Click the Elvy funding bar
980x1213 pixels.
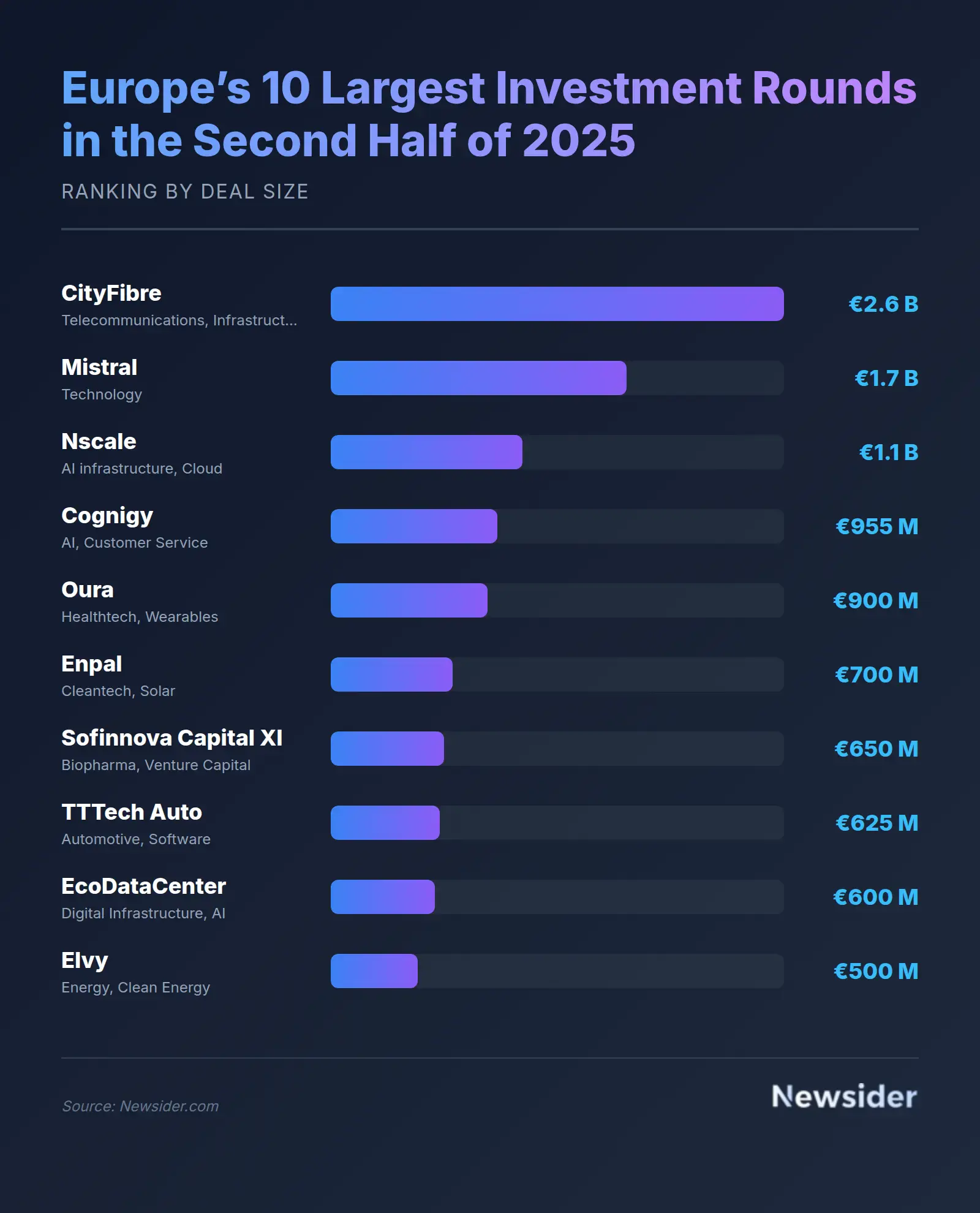coord(374,971)
